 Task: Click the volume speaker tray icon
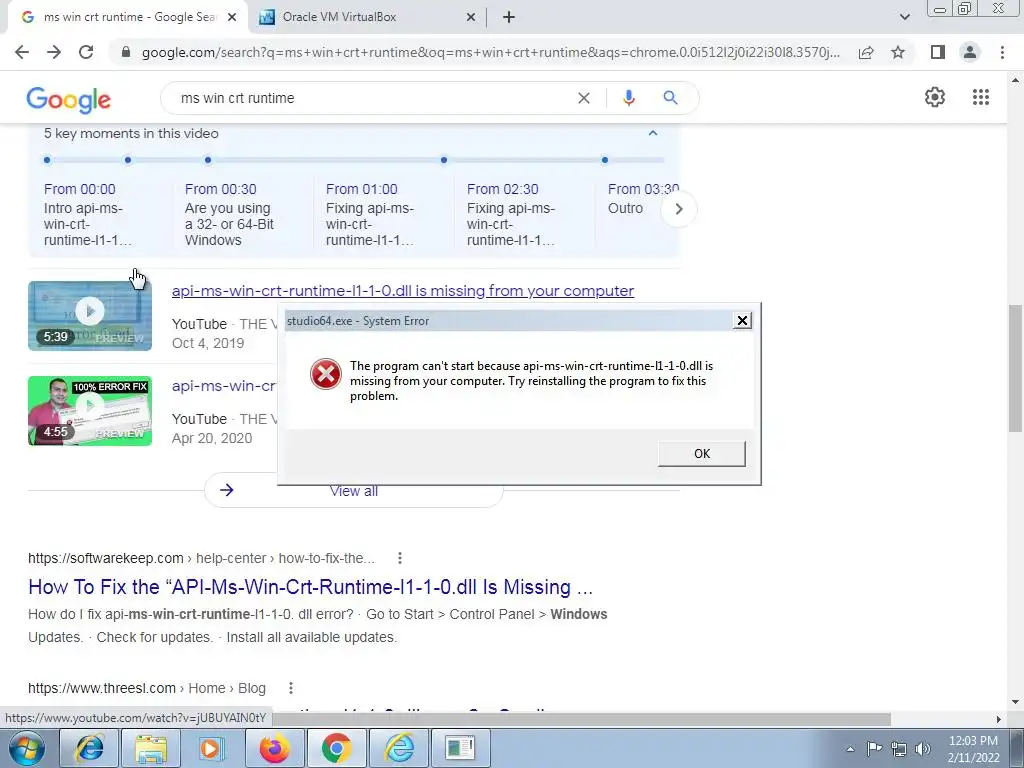(x=923, y=749)
